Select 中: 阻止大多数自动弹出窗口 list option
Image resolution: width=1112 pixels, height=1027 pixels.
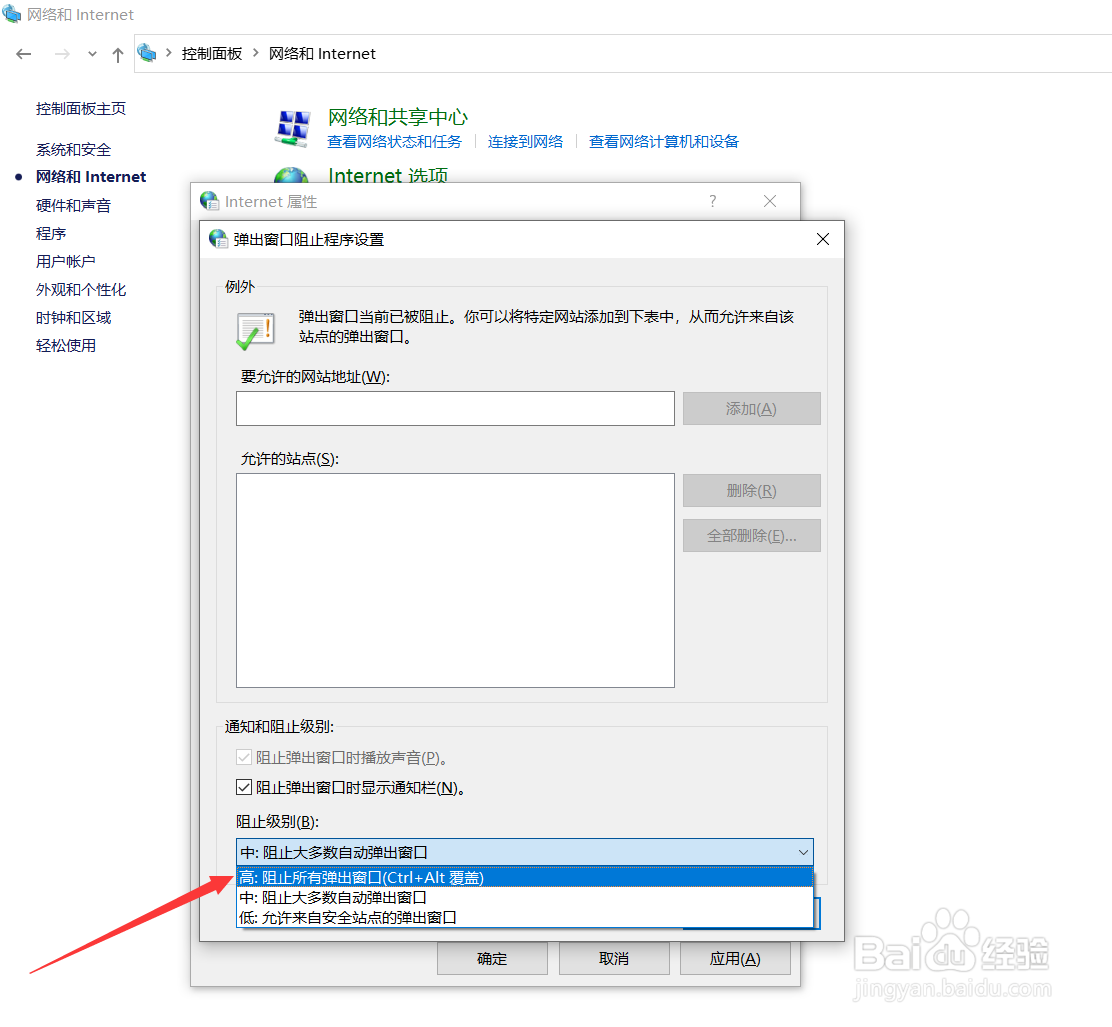tap(525, 897)
